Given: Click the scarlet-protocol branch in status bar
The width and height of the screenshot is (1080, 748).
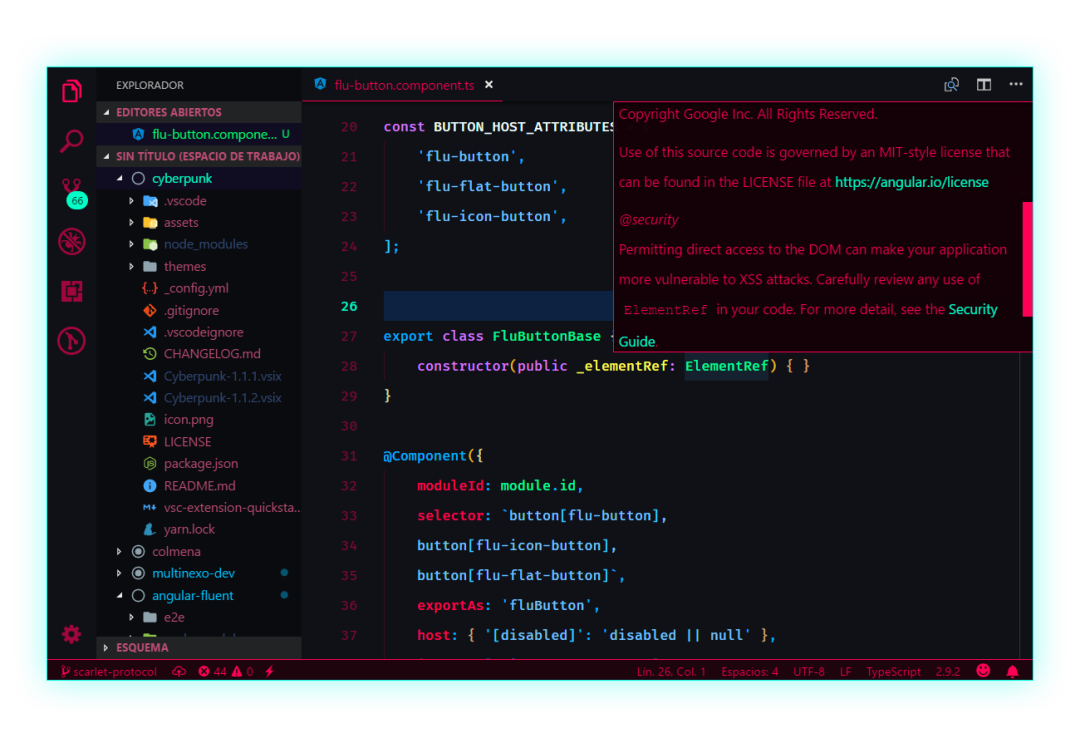Looking at the screenshot, I should click(x=109, y=672).
